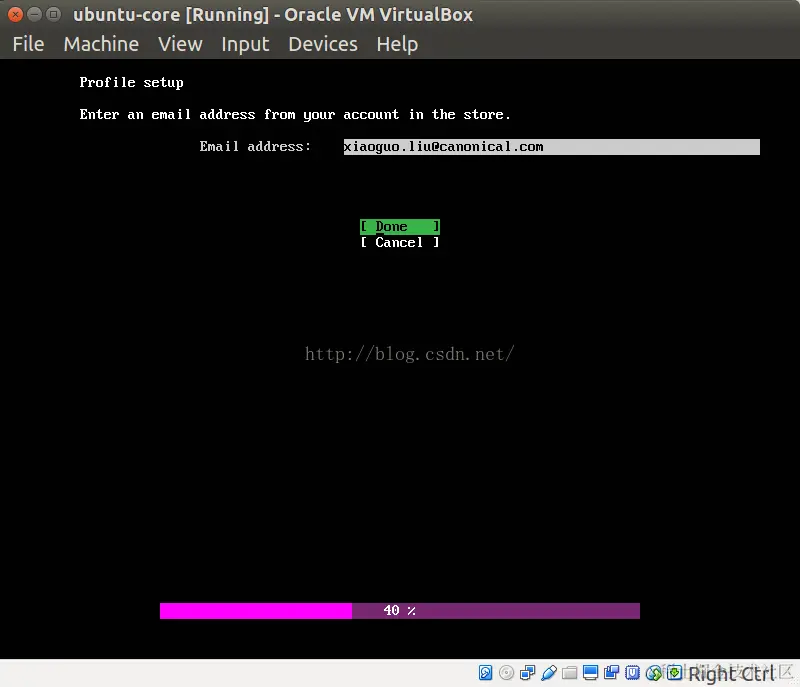Image resolution: width=800 pixels, height=687 pixels.
Task: Close the VirtualBox window
Action: tap(15, 14)
